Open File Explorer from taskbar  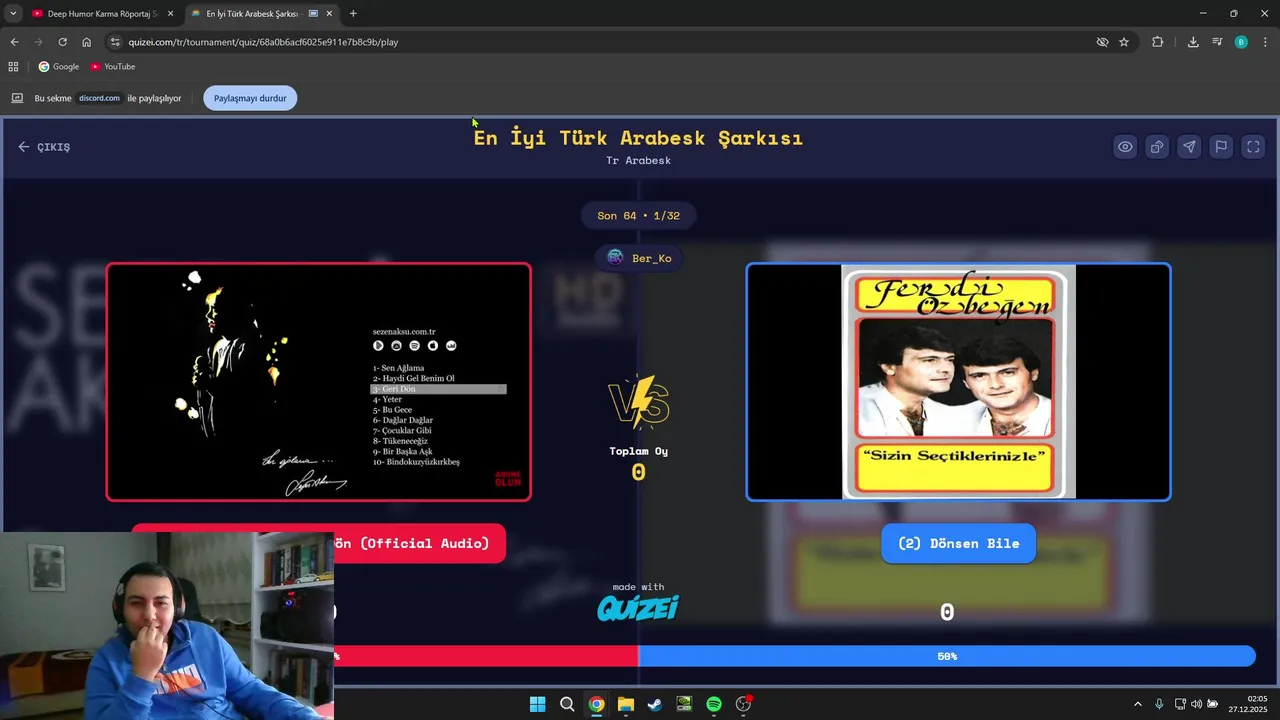coord(625,704)
